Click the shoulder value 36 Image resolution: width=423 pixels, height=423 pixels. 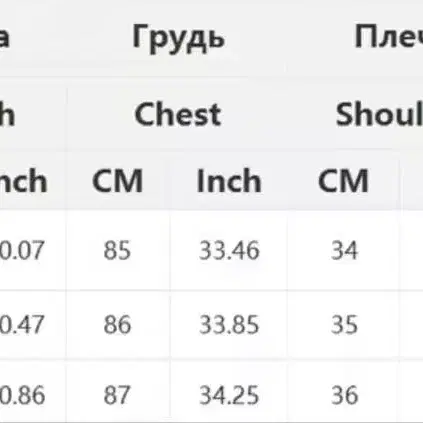[x=344, y=395]
